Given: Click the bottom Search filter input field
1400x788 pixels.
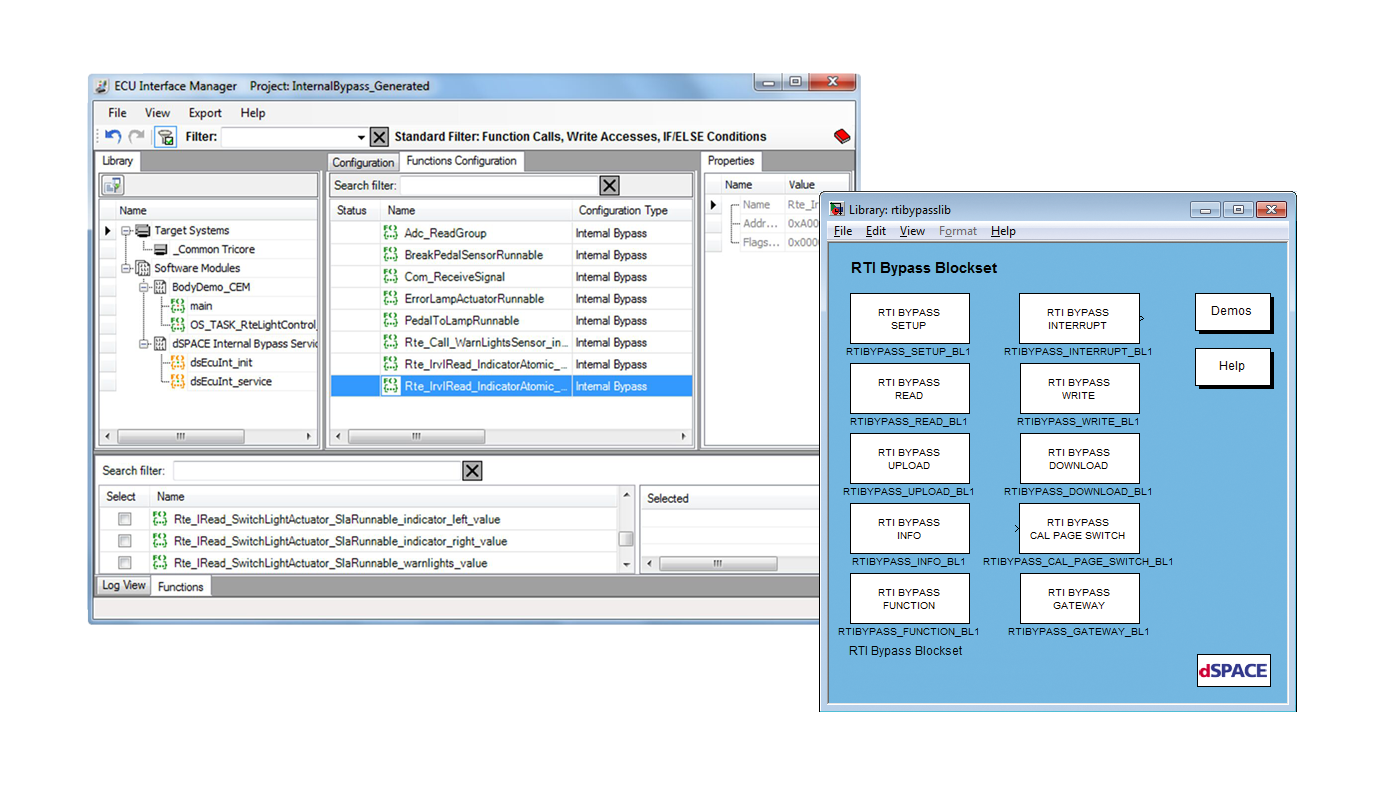Looking at the screenshot, I should (316, 471).
